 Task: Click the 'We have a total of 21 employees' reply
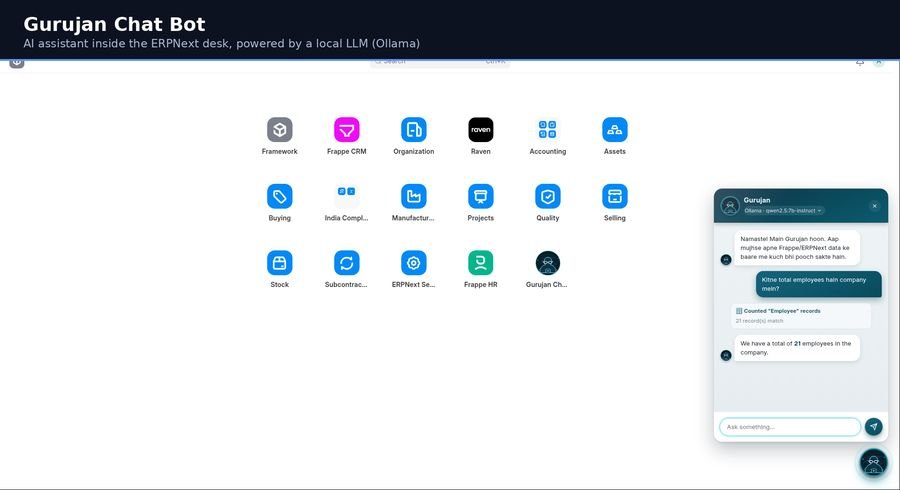pyautogui.click(x=797, y=348)
